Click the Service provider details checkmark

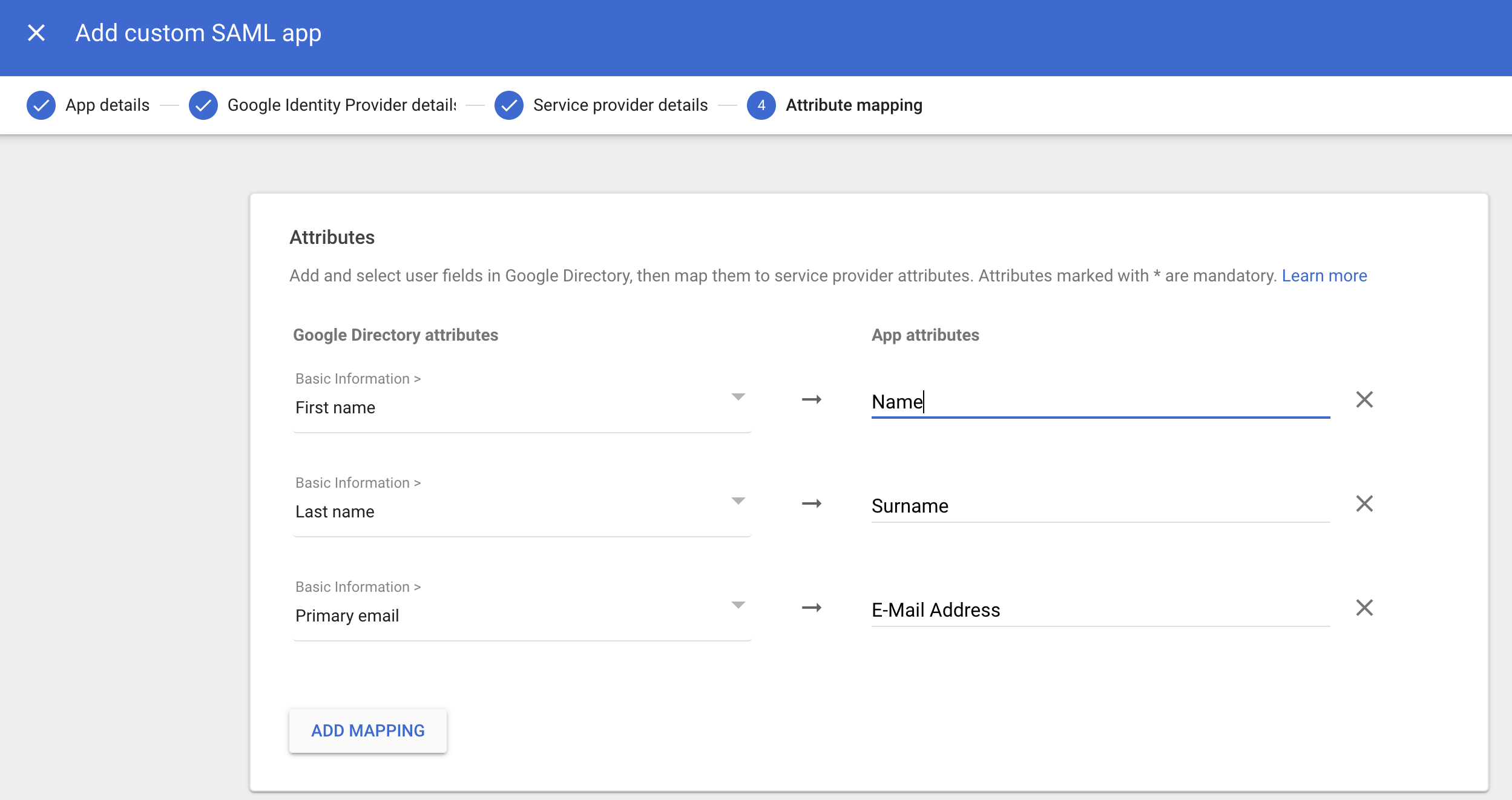(x=508, y=104)
